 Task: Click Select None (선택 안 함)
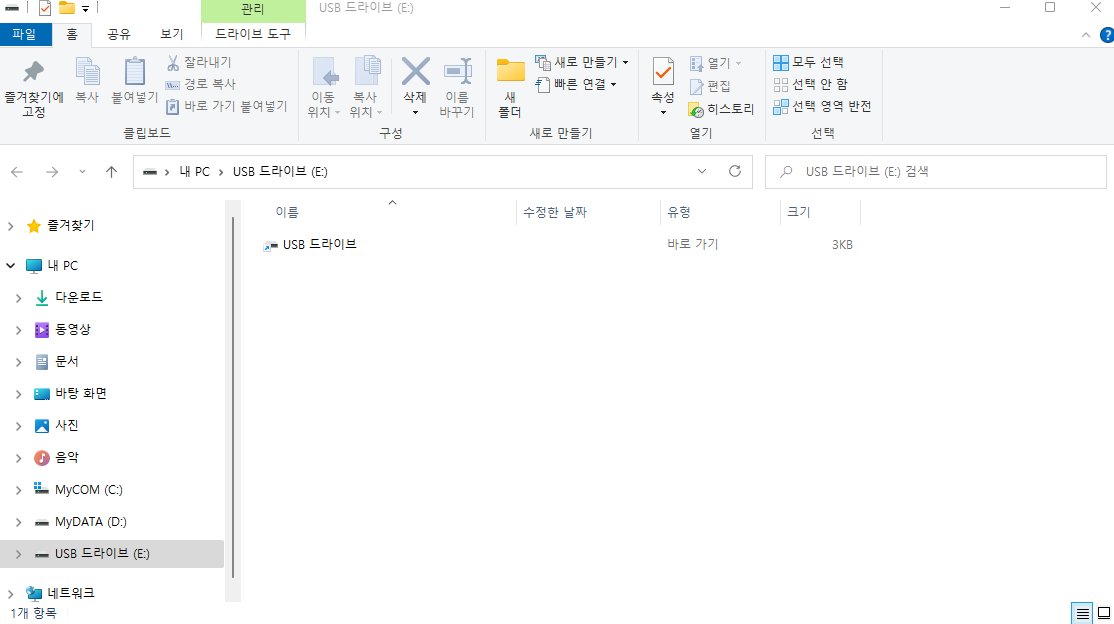[811, 84]
